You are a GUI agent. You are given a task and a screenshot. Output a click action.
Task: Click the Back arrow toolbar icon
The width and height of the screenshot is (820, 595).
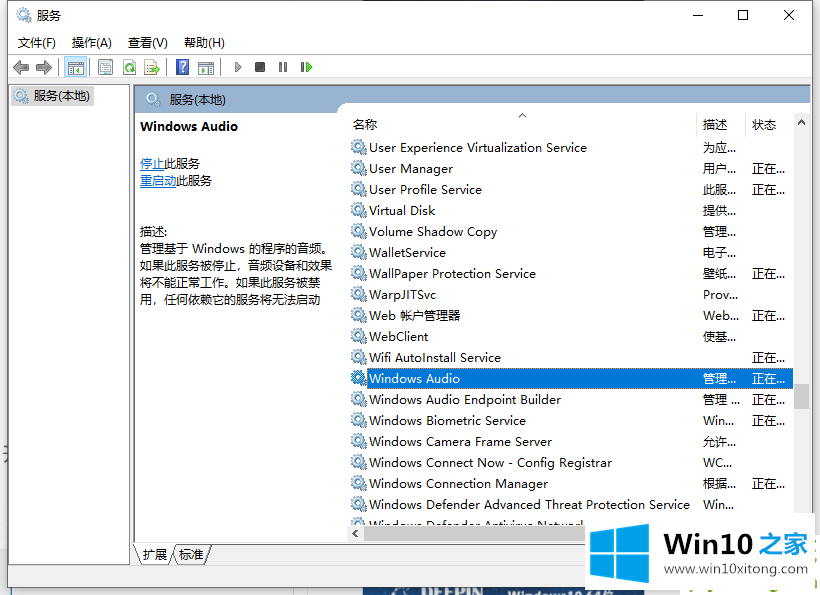21,67
